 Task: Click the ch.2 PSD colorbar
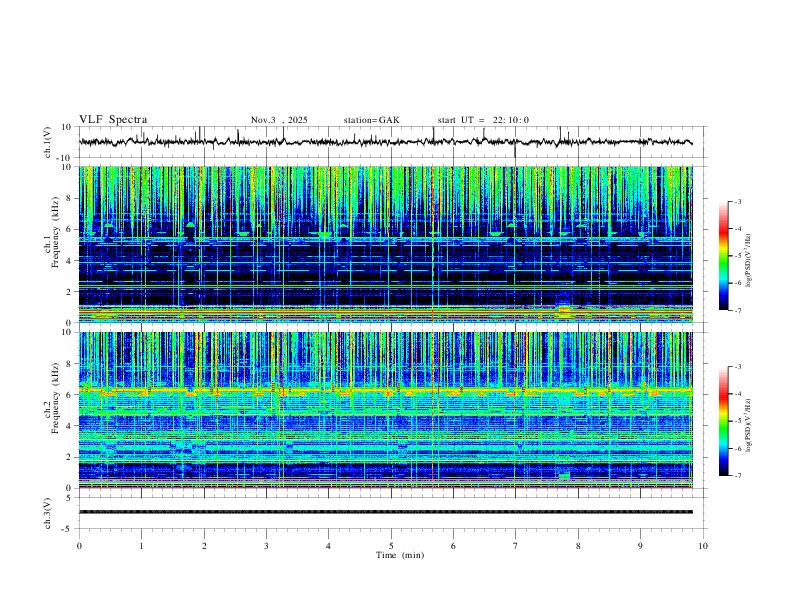click(723, 421)
